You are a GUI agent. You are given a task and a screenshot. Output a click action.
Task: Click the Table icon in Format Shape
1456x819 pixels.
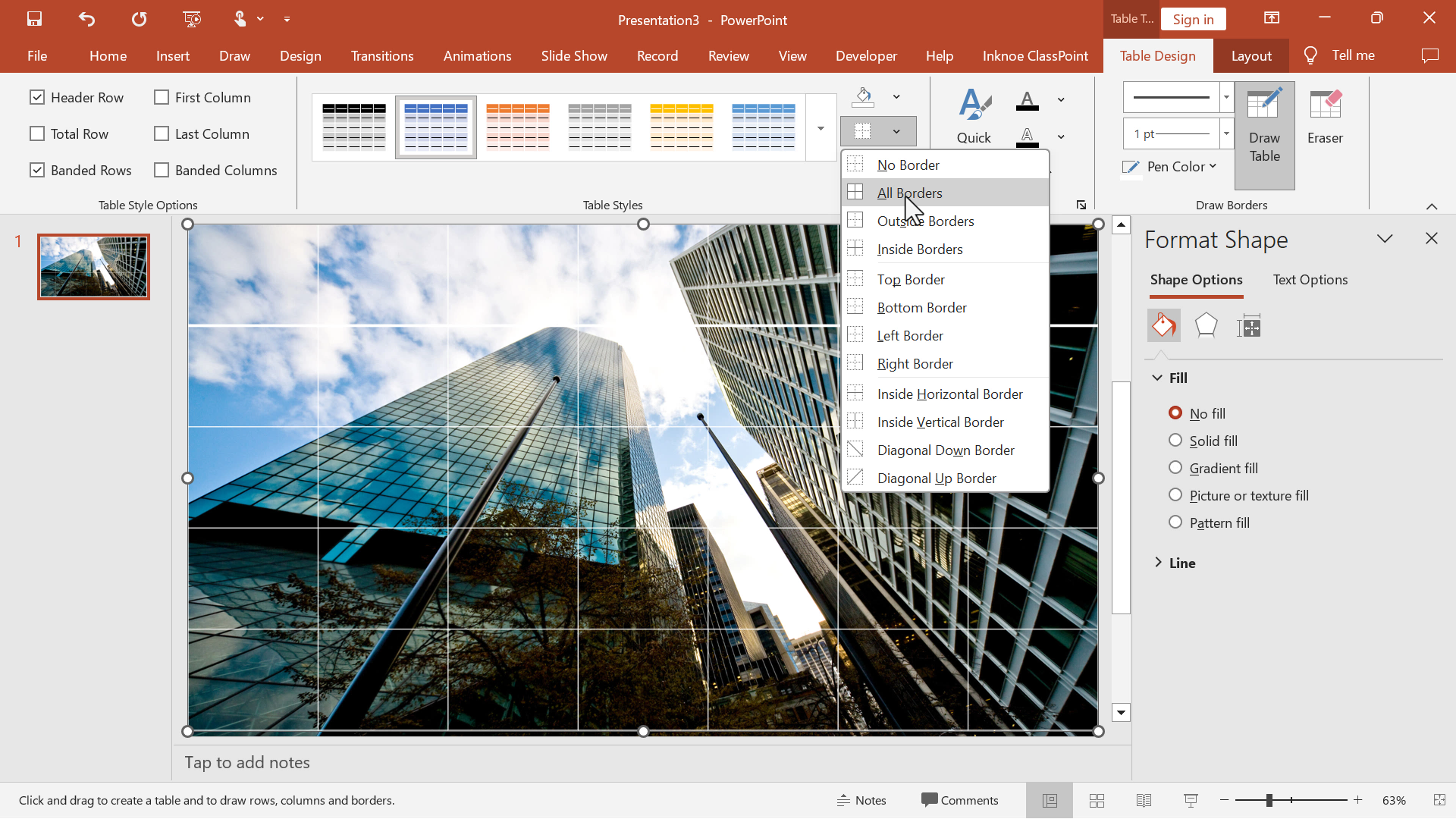(1252, 325)
